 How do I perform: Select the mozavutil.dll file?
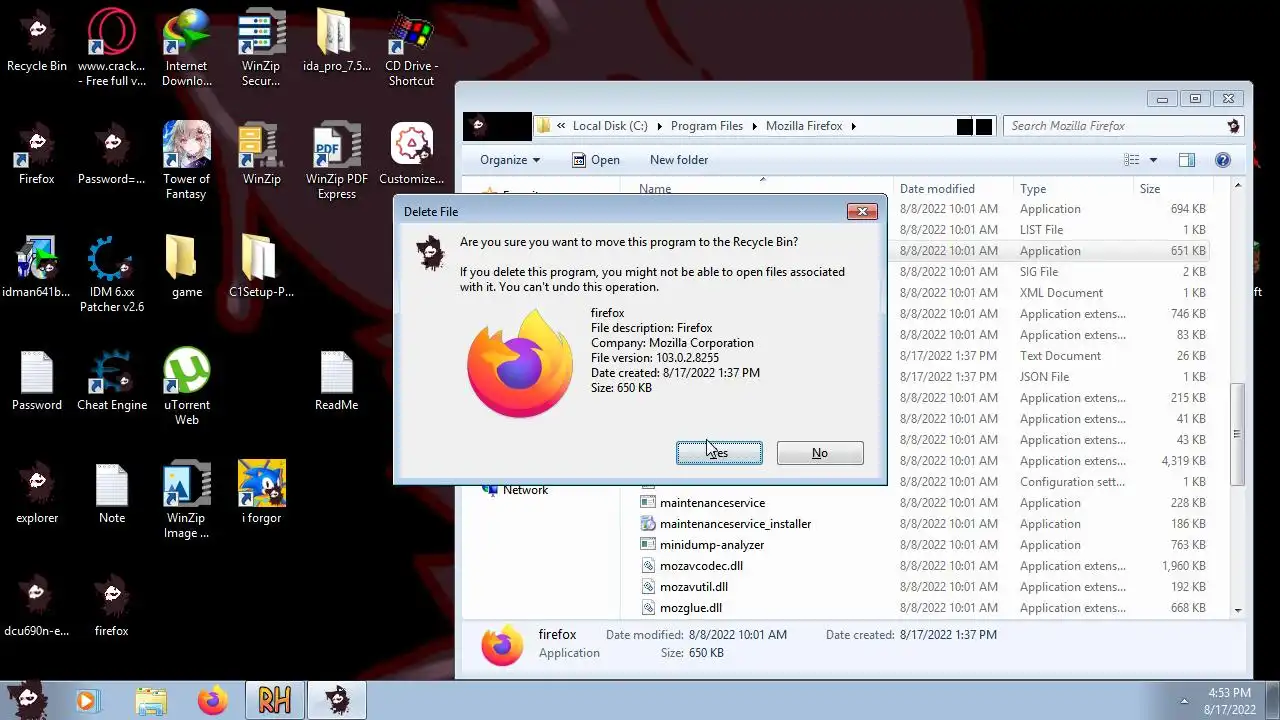694,587
